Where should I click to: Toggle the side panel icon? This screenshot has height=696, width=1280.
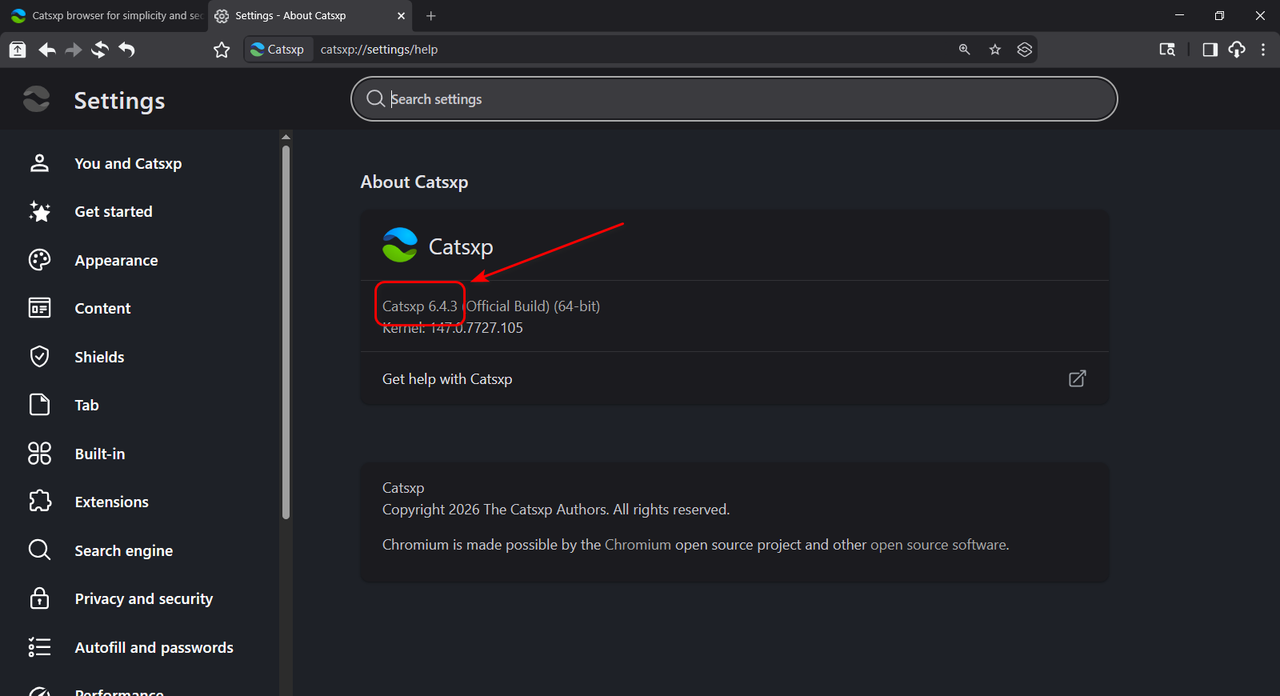pos(1210,49)
